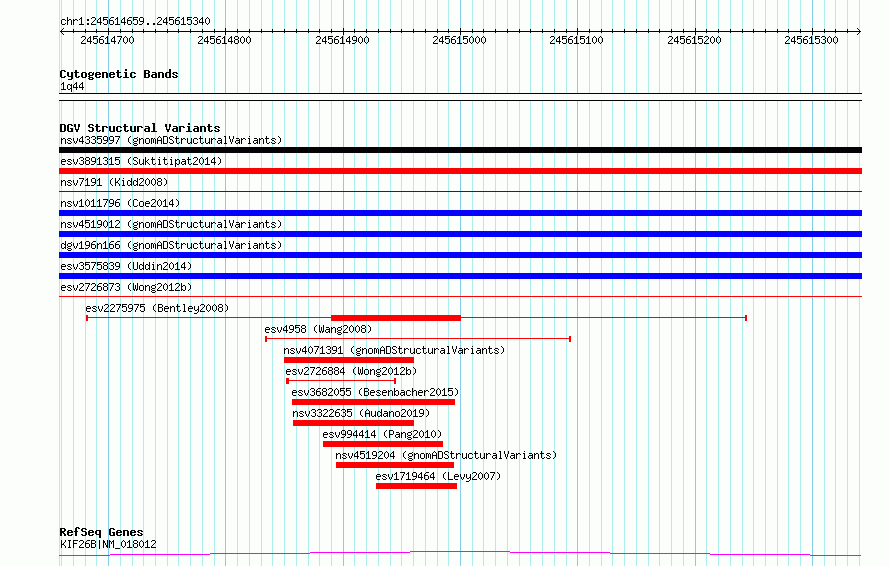Open esv1719464 (Levy2007) label
Image resolution: width=890 pixels, height=566 pixels.
pos(438,476)
